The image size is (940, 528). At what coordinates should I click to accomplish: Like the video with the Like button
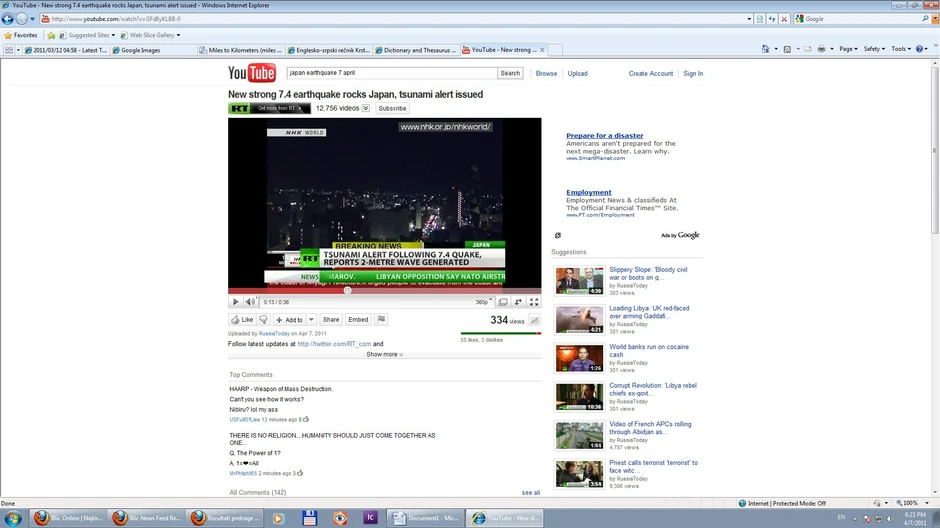(242, 320)
